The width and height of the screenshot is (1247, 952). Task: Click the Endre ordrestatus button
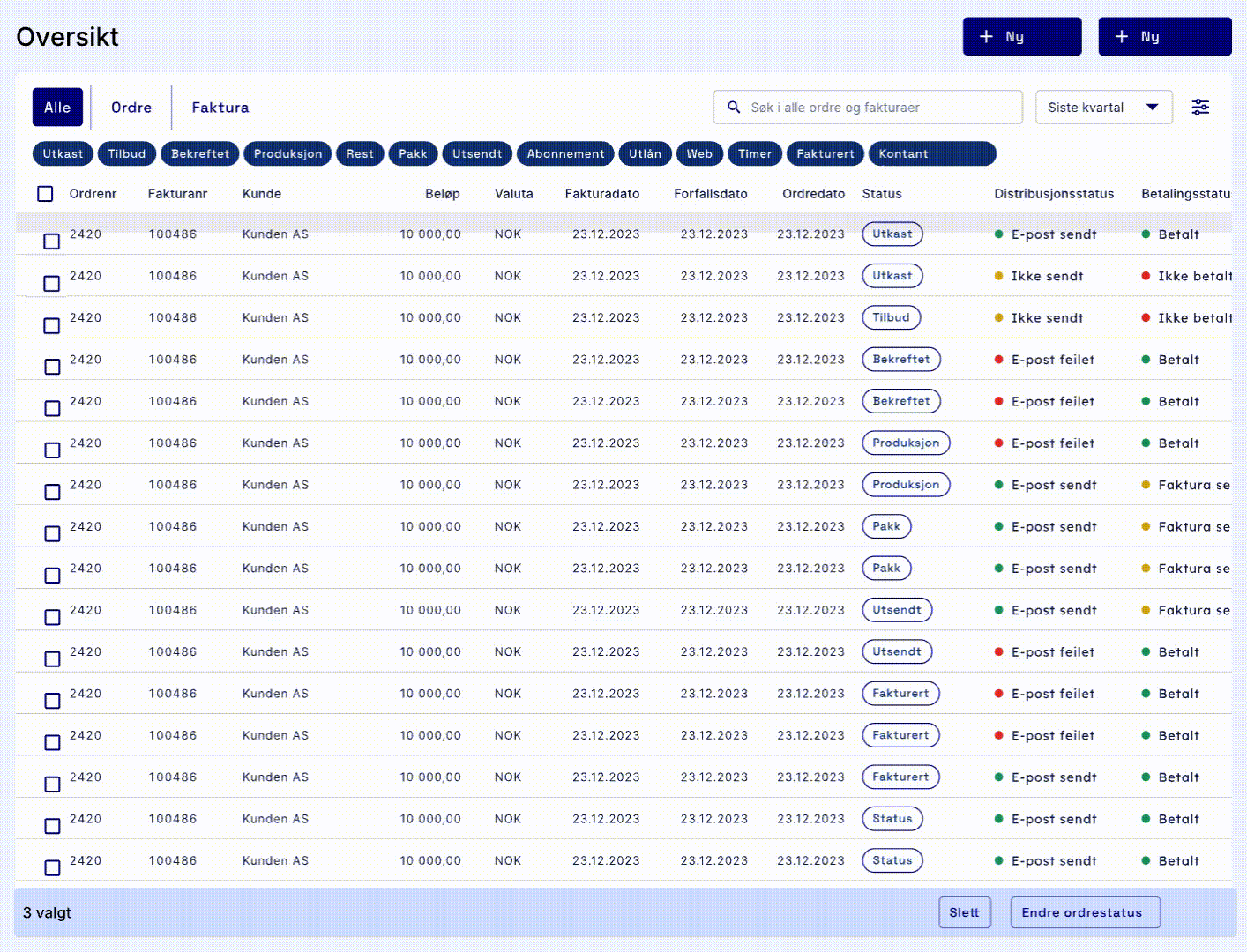click(1085, 912)
